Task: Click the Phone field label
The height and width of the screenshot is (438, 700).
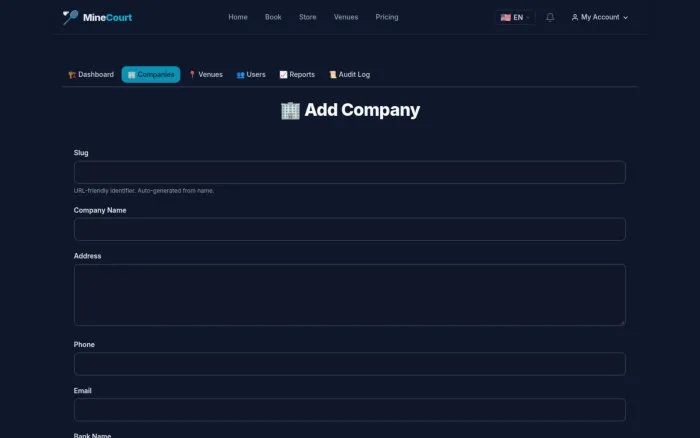Action: (84, 345)
